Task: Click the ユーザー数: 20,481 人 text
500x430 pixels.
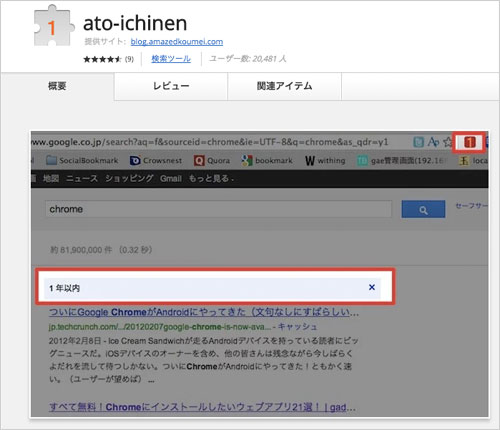Action: (x=247, y=59)
